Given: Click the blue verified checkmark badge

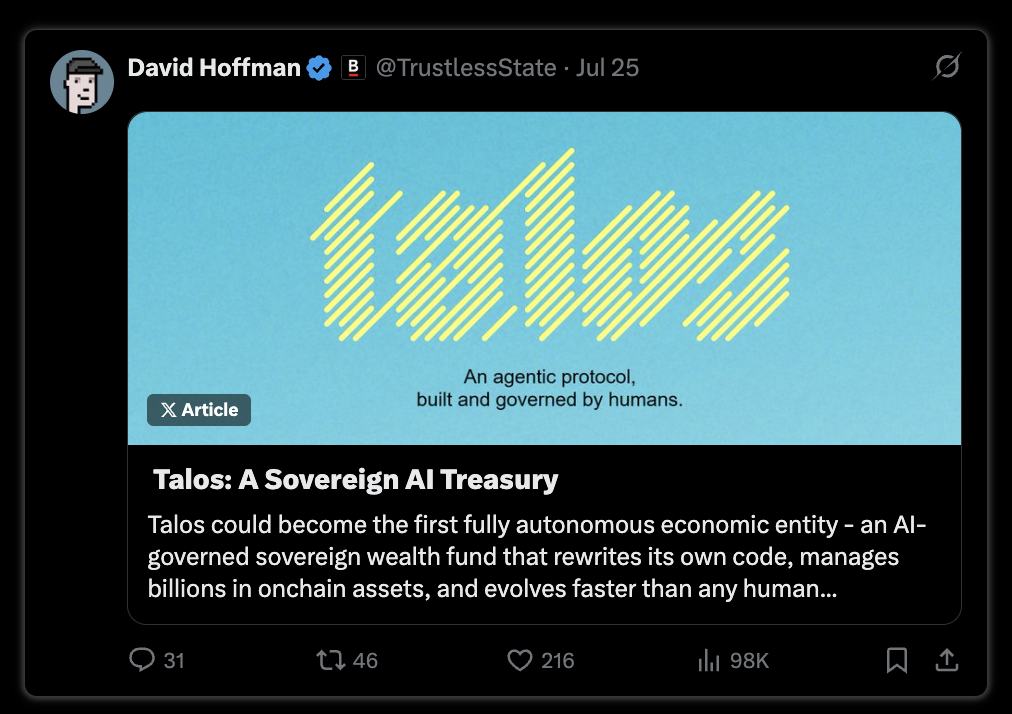Looking at the screenshot, I should pyautogui.click(x=319, y=68).
